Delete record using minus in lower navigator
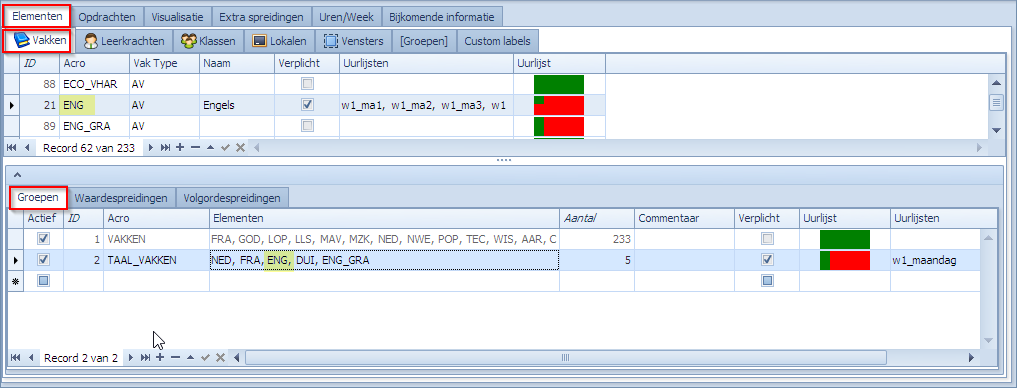 tap(174, 358)
